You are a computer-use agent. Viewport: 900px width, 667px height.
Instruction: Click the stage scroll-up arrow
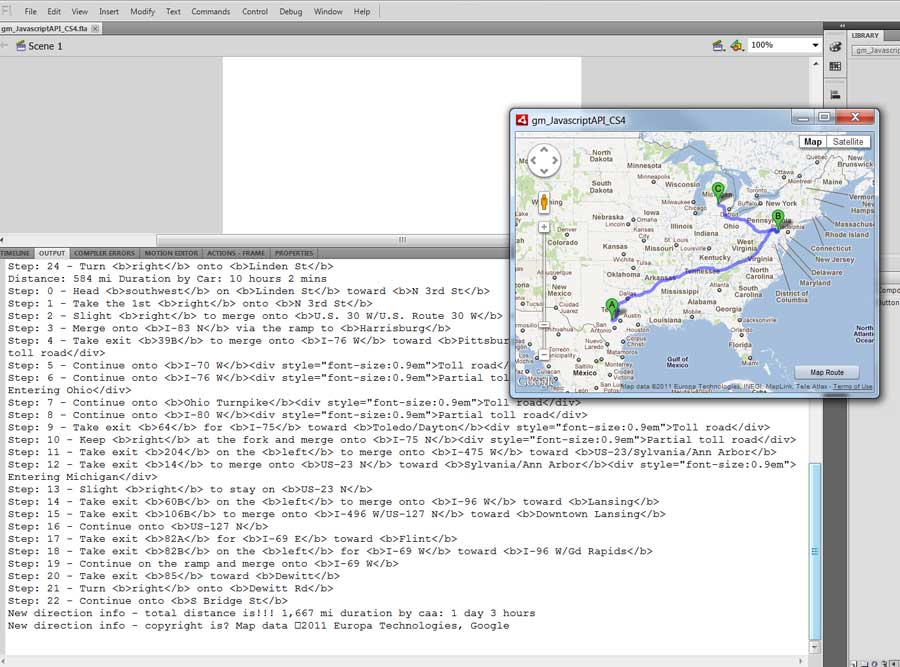(x=816, y=63)
